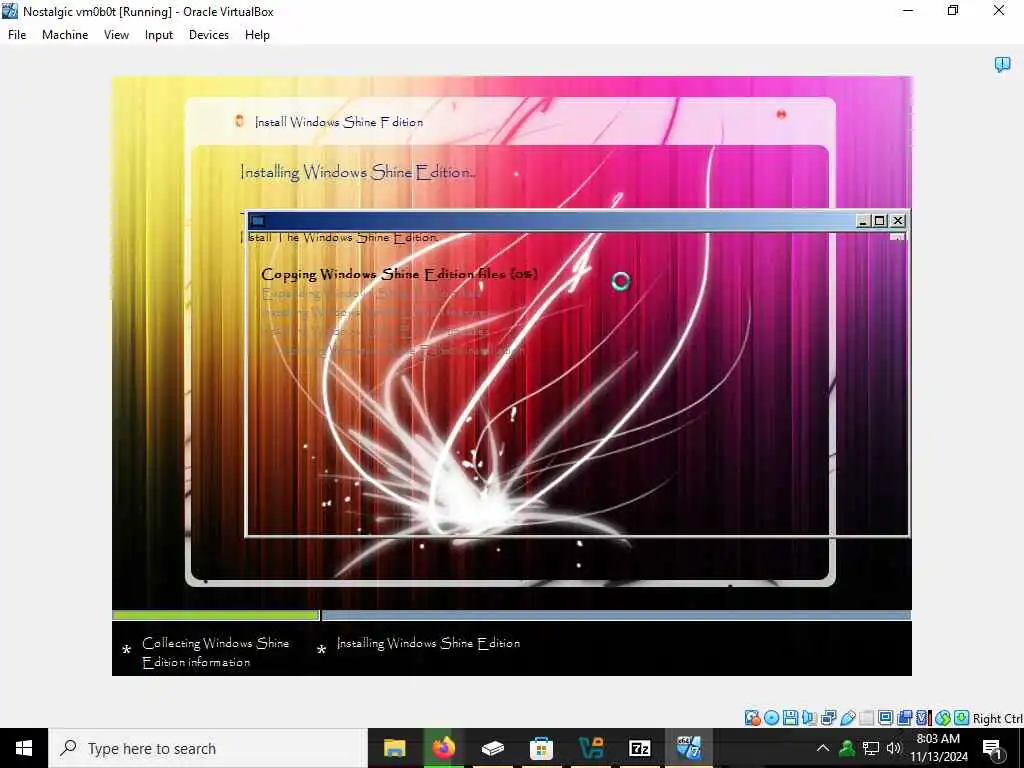
Task: Click the display settings indicator icon
Action: pyautogui.click(x=886, y=718)
